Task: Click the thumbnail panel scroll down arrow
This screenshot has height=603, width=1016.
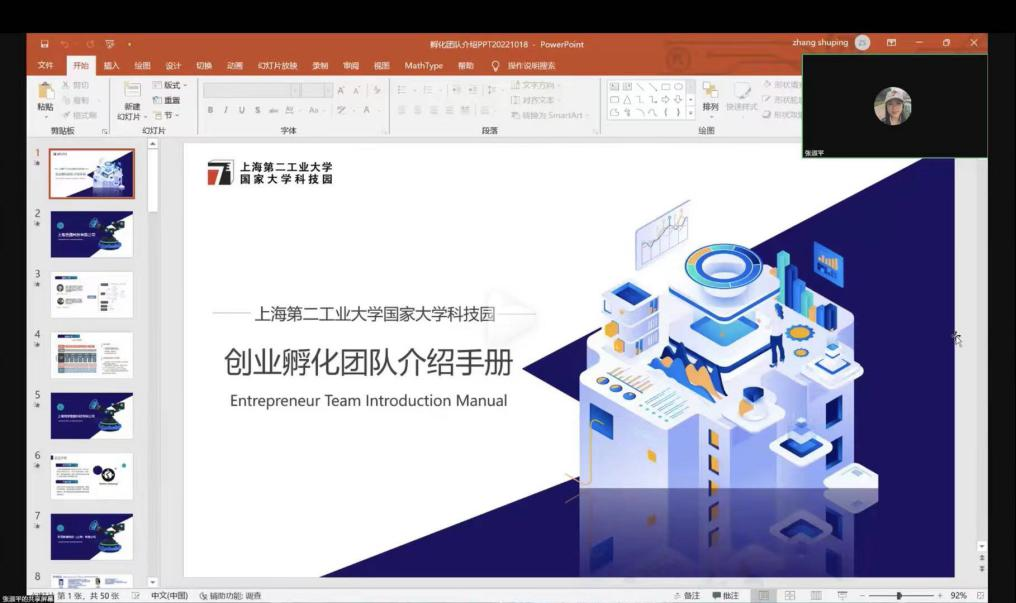Action: point(153,582)
